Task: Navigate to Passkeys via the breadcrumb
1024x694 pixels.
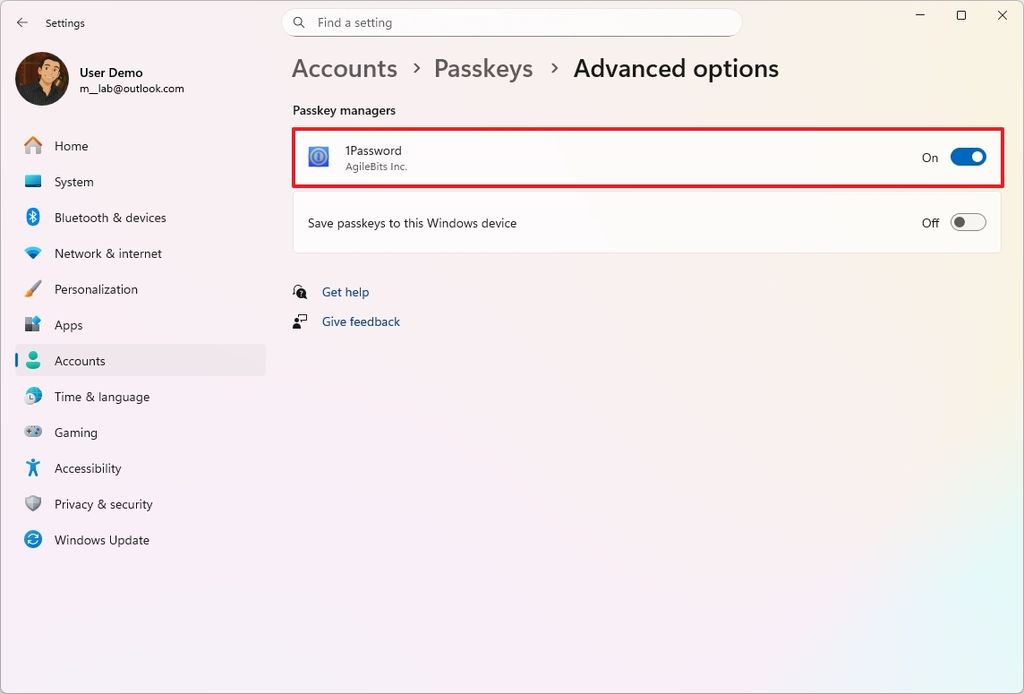Action: coord(483,68)
